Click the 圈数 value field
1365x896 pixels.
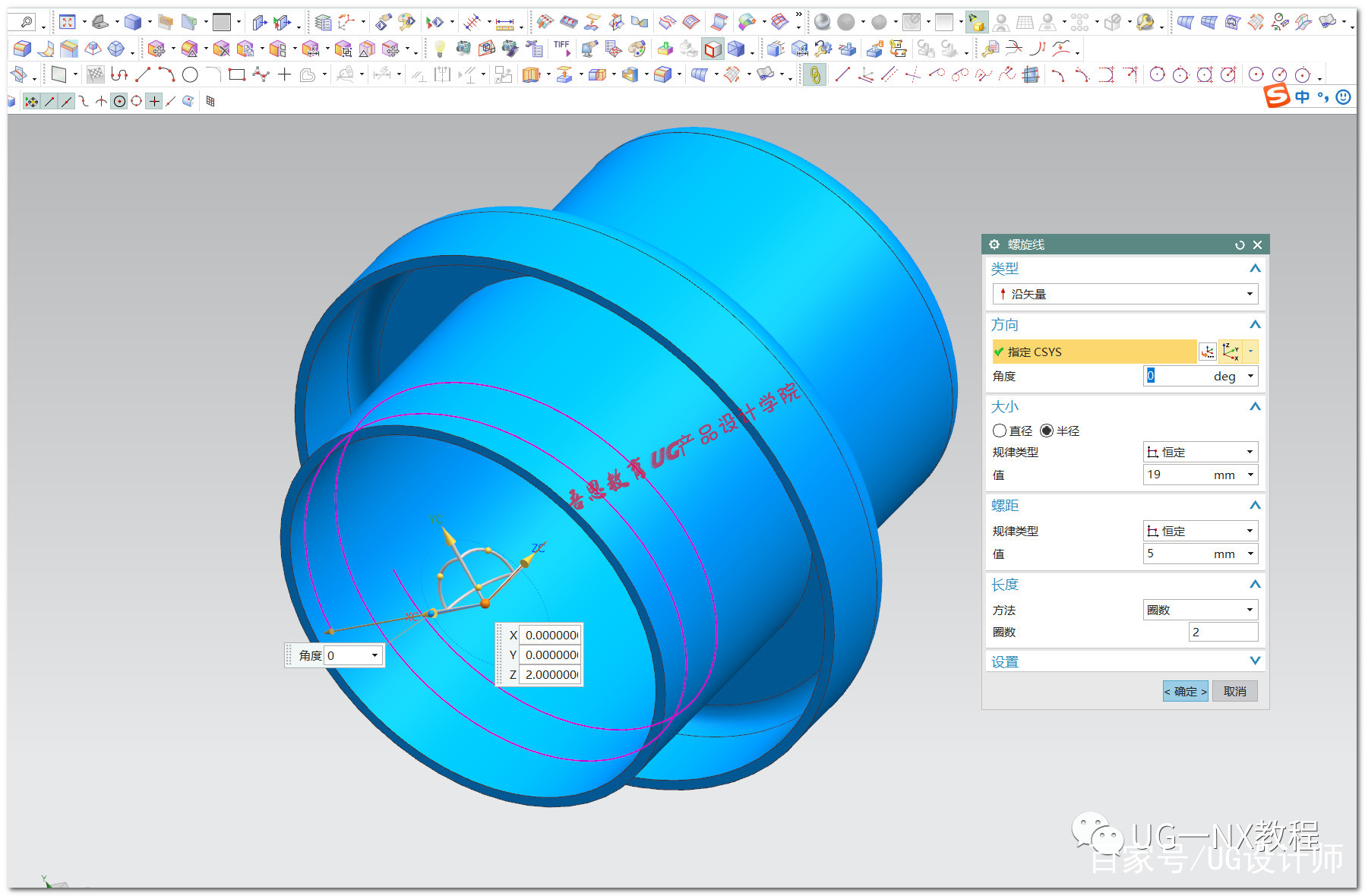[x=1223, y=632]
